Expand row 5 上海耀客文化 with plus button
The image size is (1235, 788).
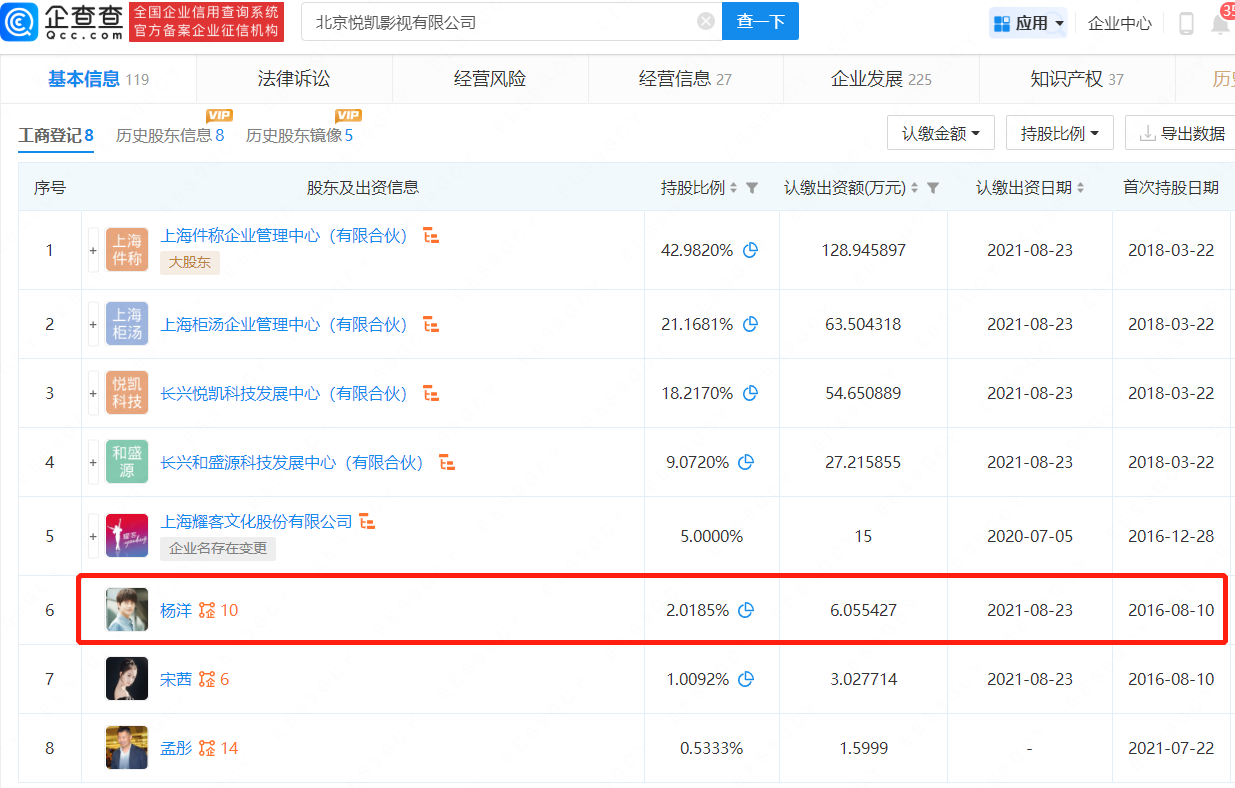(x=93, y=536)
